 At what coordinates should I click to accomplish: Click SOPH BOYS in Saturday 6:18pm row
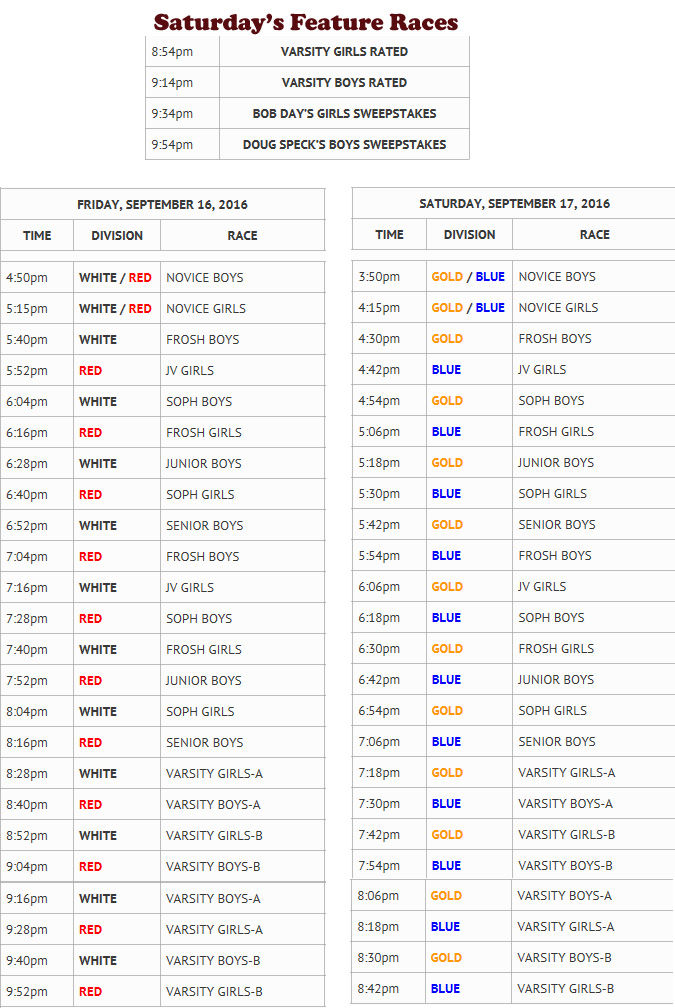pos(551,618)
